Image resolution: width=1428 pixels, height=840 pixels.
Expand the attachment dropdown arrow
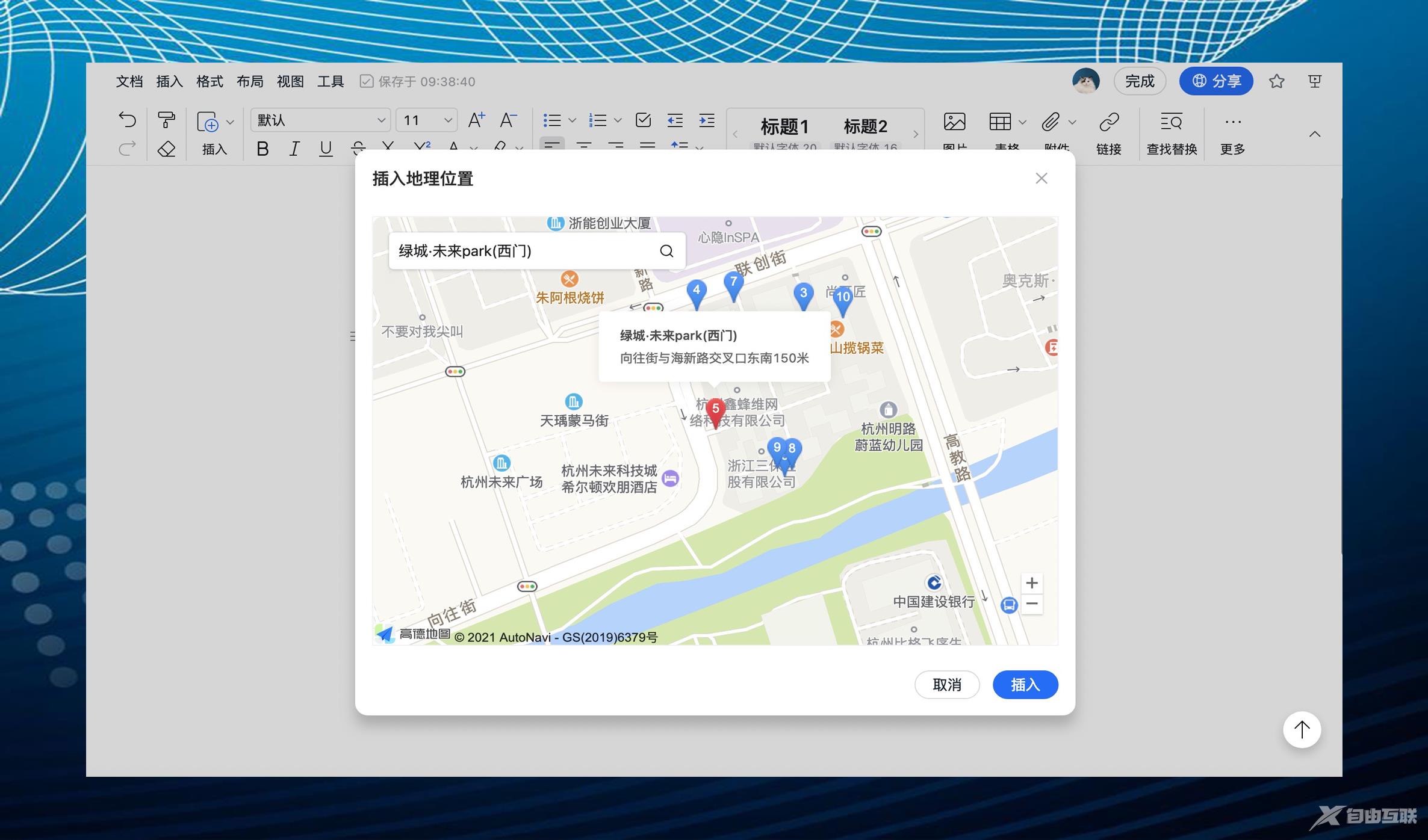[1072, 122]
